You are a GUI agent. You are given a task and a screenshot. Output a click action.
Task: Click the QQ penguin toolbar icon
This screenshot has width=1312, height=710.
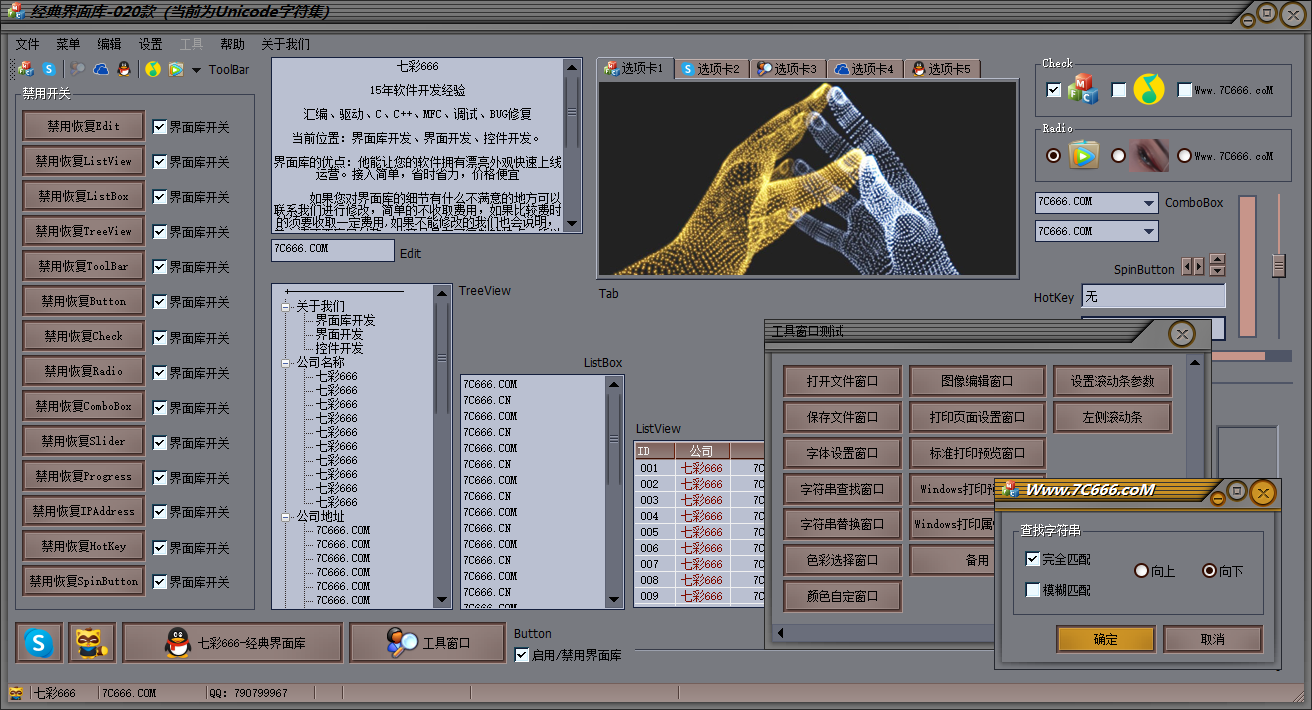[x=123, y=69]
